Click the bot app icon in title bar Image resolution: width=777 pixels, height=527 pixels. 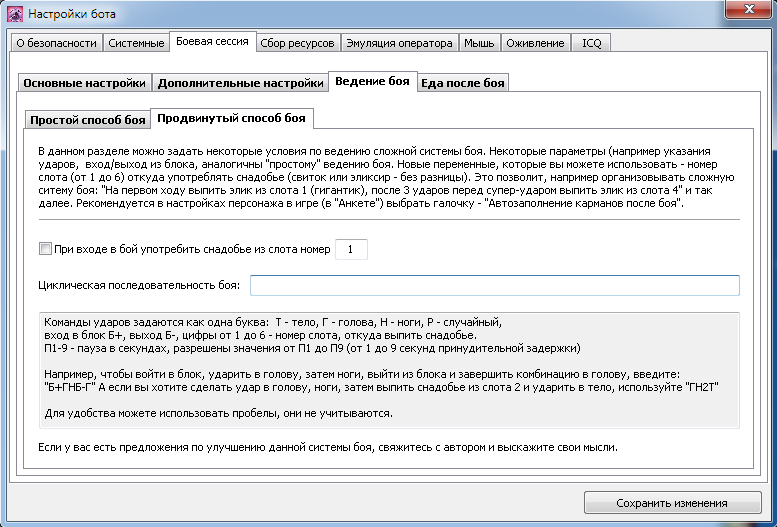14,14
